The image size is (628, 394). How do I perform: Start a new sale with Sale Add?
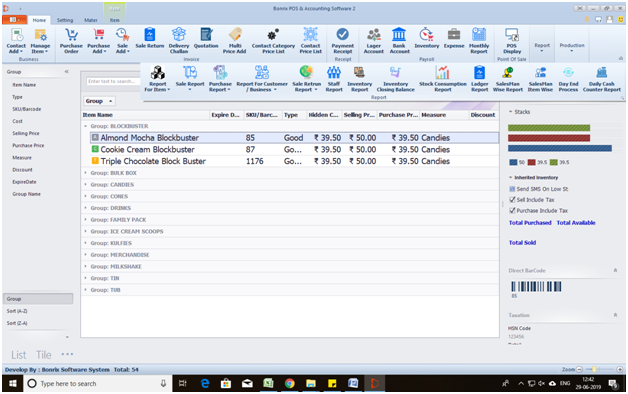(123, 40)
